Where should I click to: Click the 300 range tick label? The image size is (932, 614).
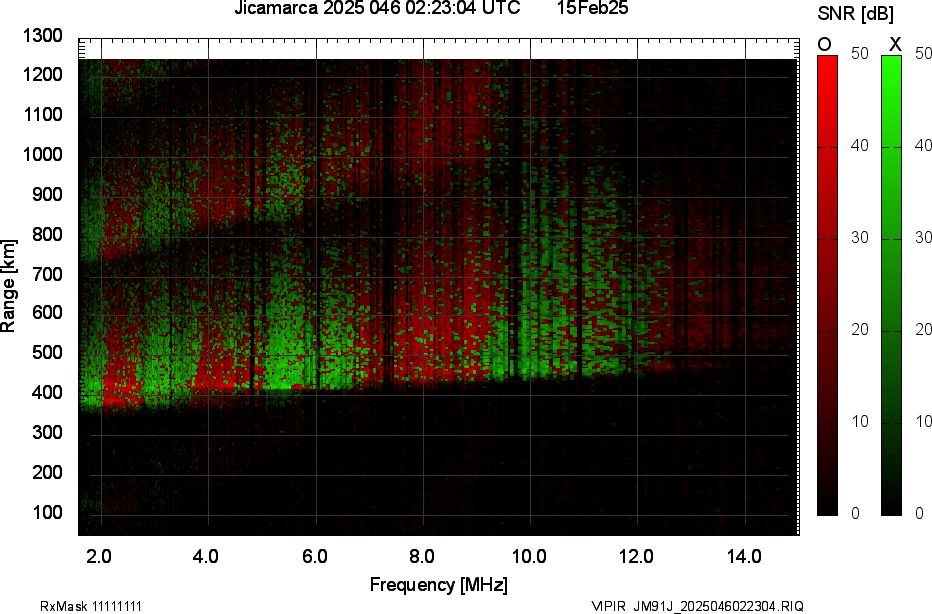pos(46,432)
